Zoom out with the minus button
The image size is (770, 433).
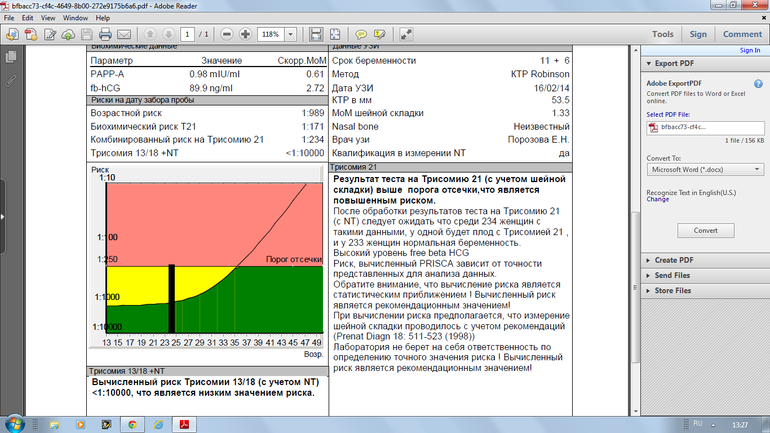click(226, 34)
